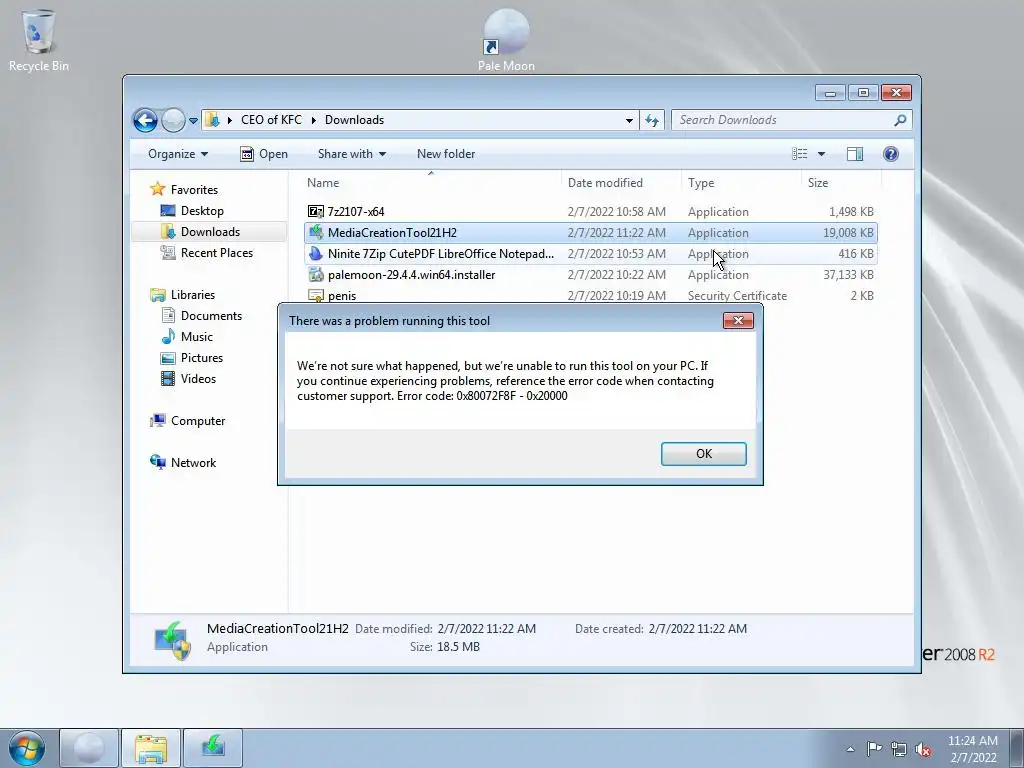
Task: Sort by Date modified column header
Action: 620,183
